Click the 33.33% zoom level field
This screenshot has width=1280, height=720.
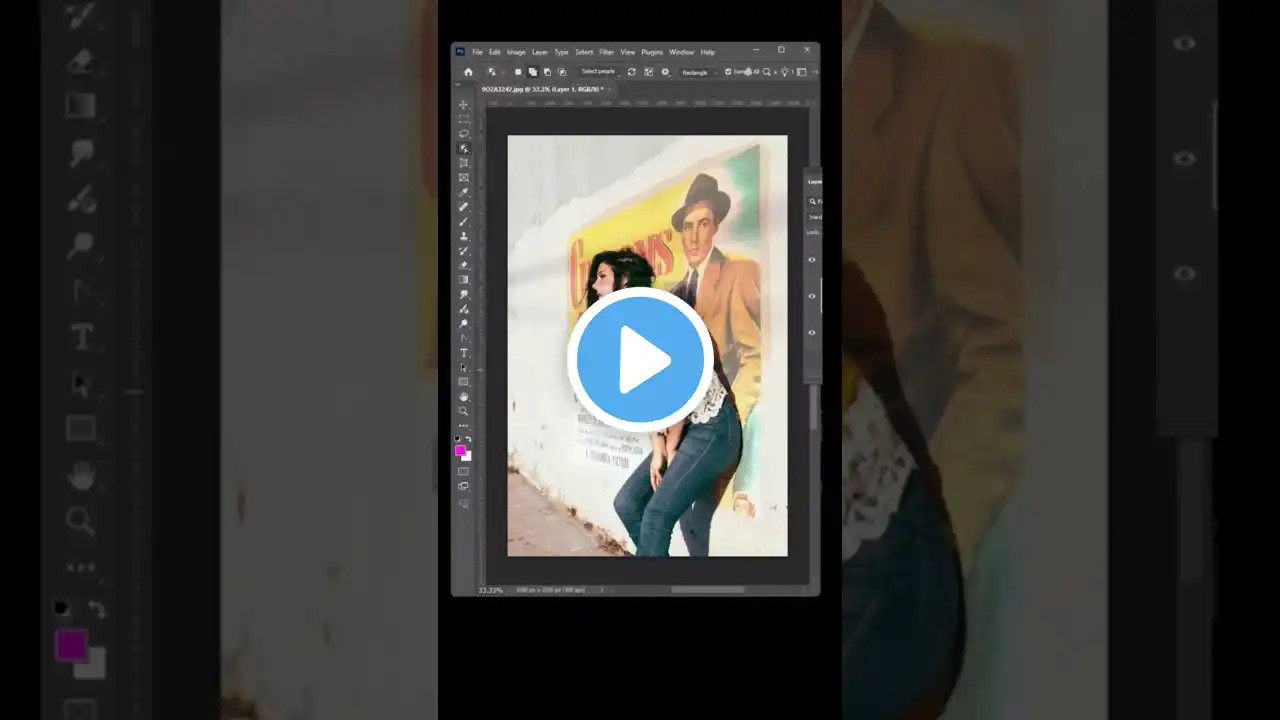tap(490, 590)
